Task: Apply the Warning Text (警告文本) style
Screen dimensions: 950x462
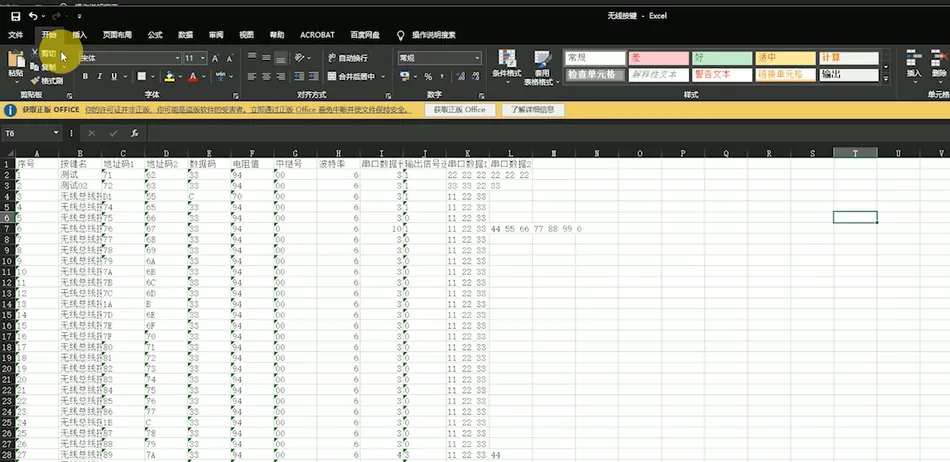Action: pyautogui.click(x=722, y=75)
